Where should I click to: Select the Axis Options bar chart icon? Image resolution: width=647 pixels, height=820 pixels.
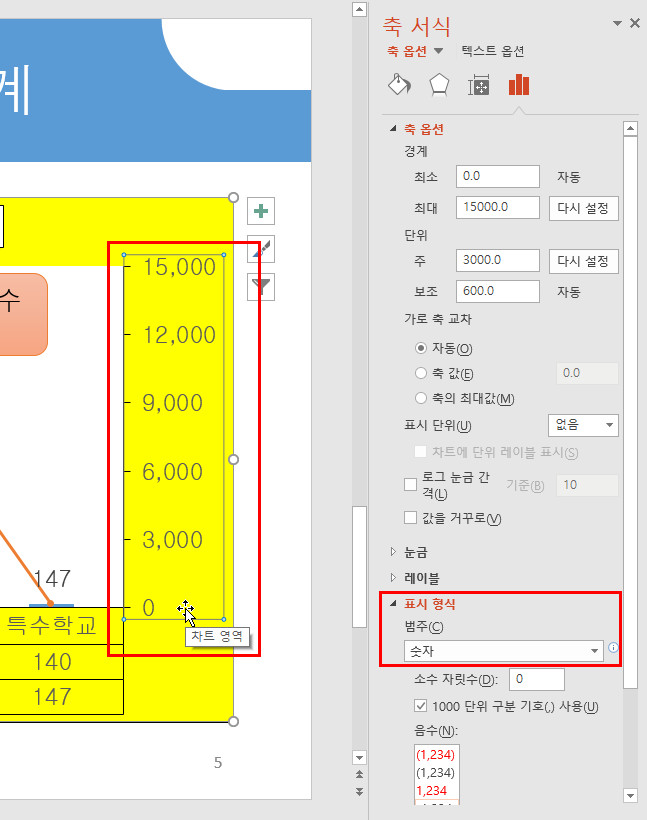tap(518, 86)
